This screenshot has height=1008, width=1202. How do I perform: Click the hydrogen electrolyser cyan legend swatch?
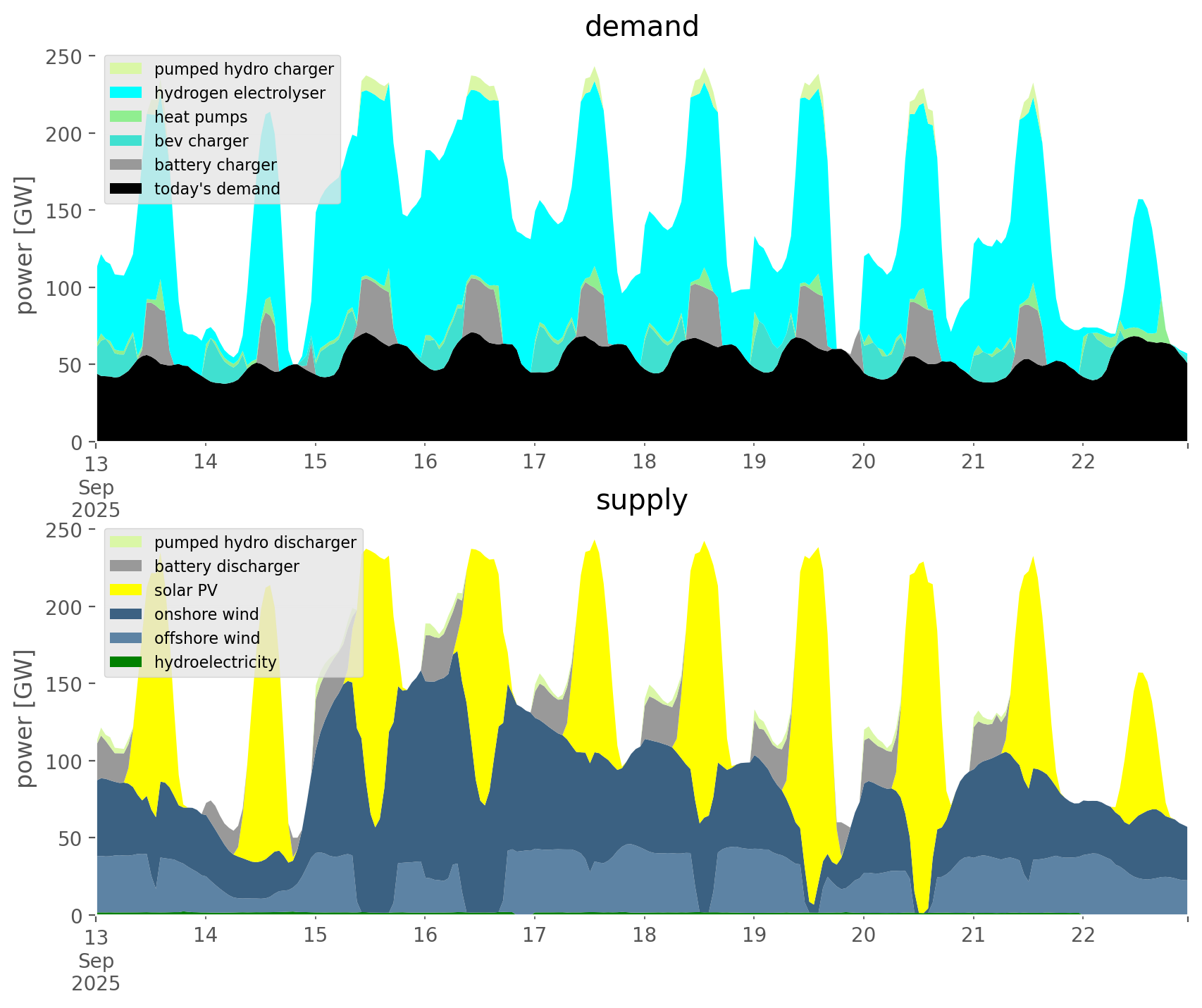pos(126,93)
